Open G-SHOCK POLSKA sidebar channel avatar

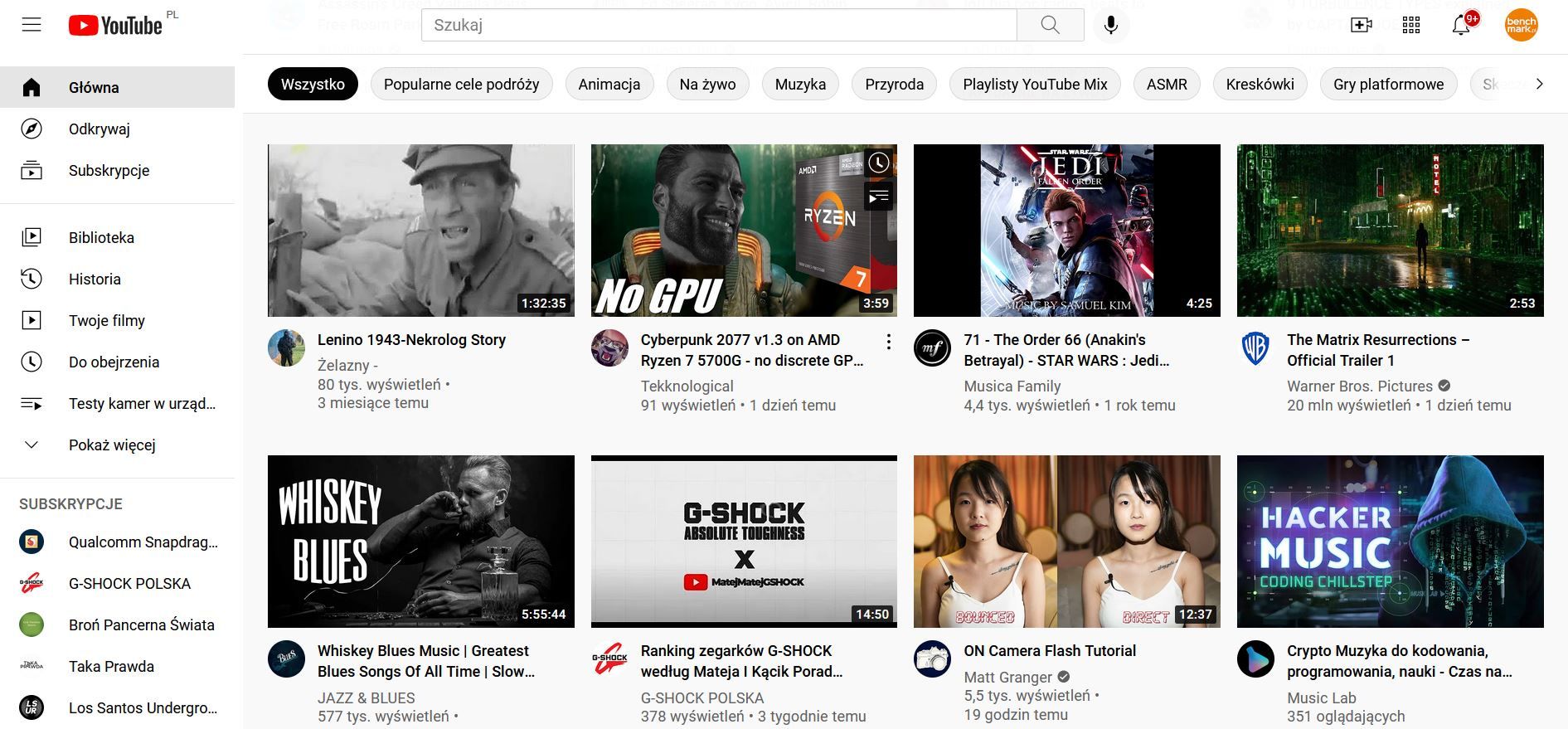(x=32, y=583)
